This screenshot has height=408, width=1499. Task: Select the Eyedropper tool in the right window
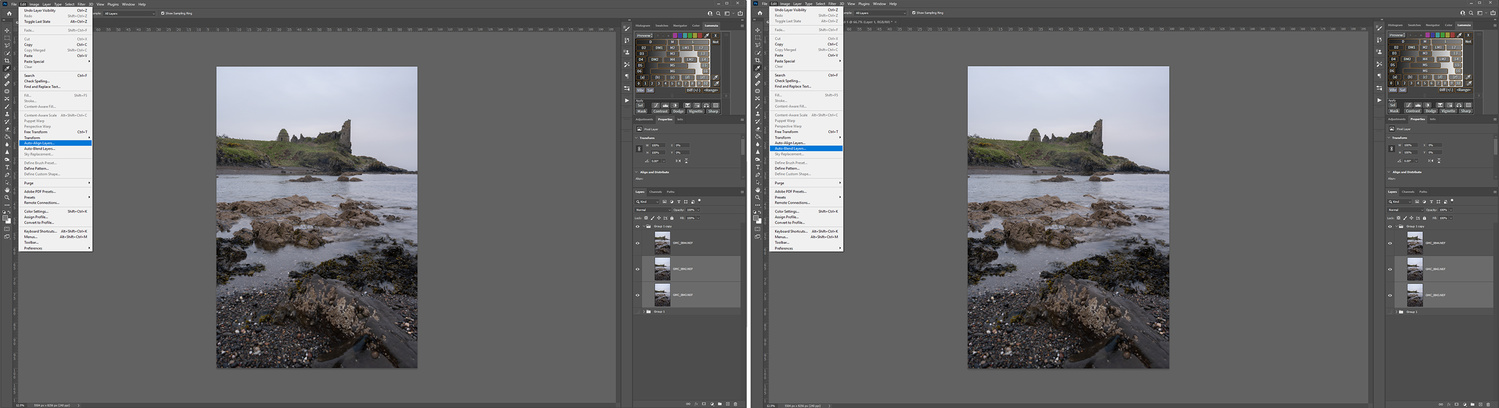(x=757, y=68)
